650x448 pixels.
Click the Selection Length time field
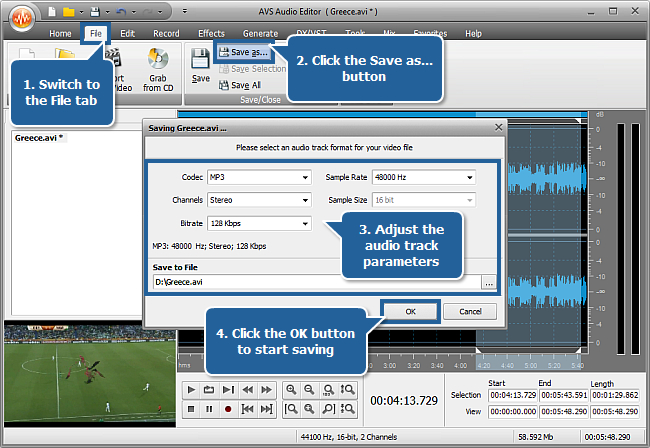click(615, 395)
